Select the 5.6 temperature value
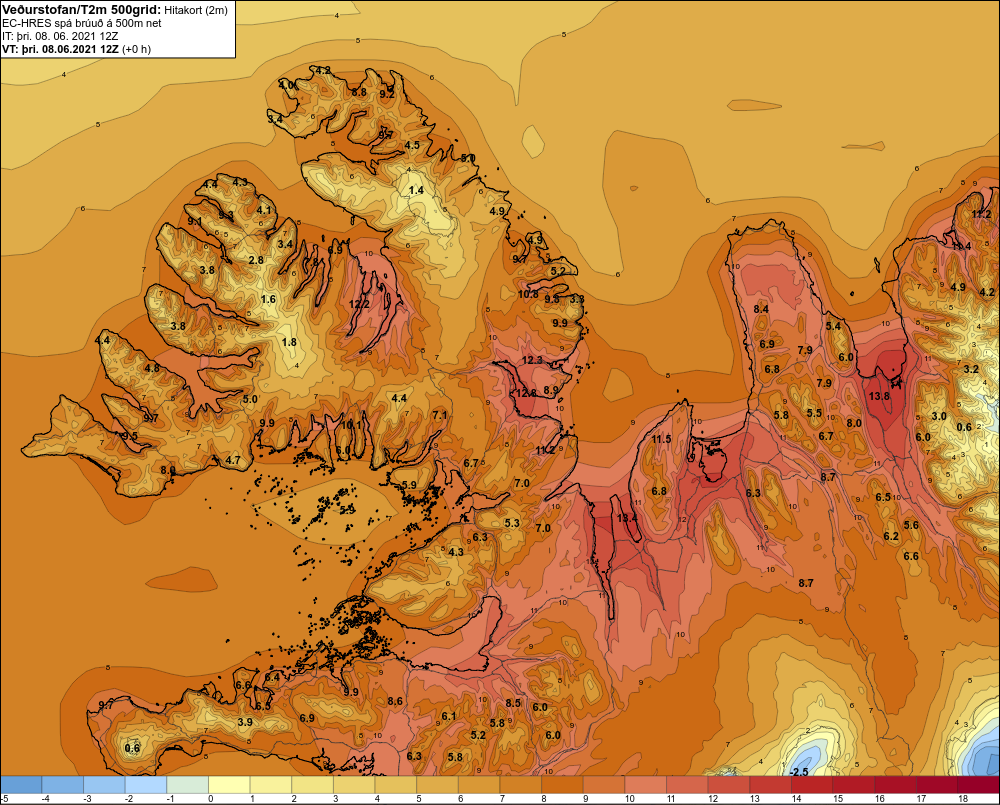This screenshot has width=1000, height=805. click(911, 525)
